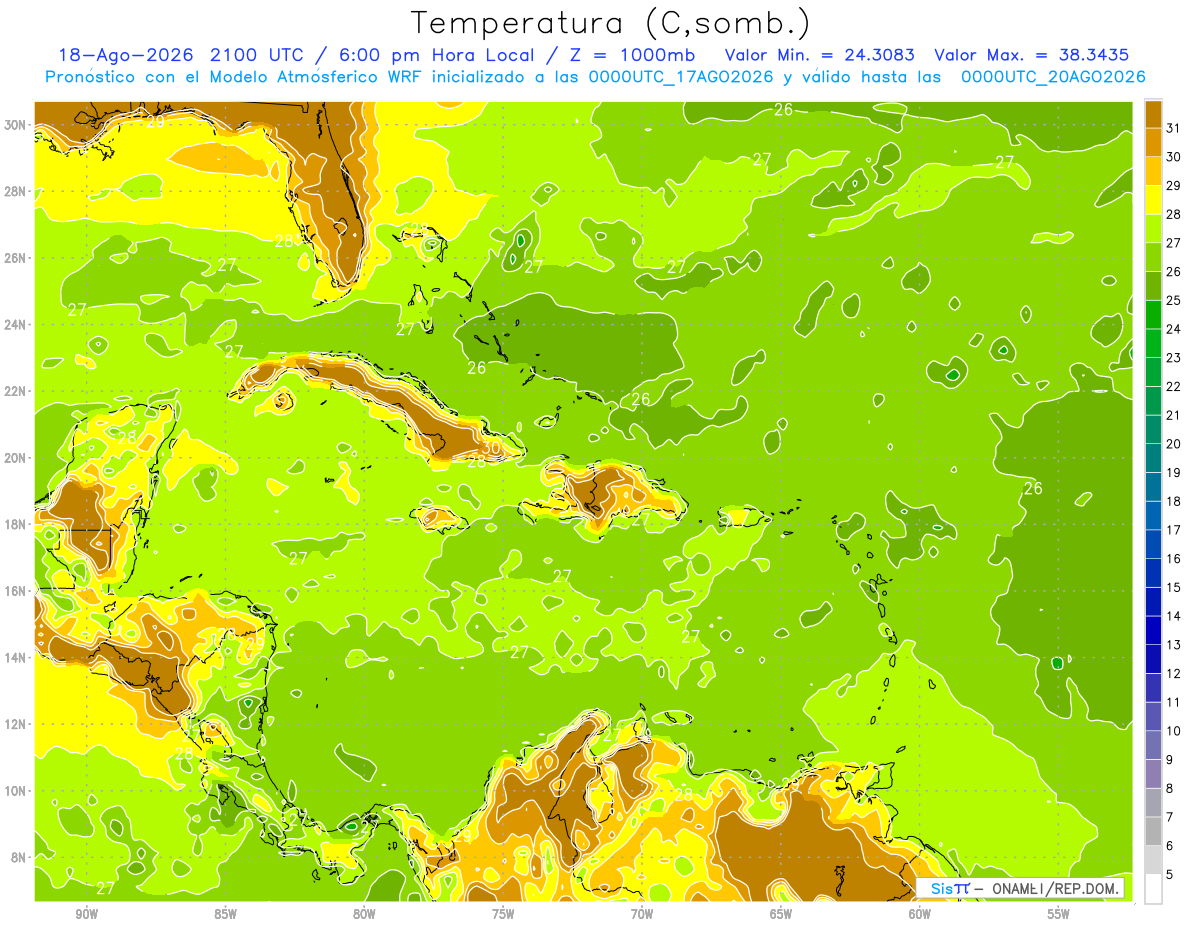The image size is (1200, 927).
Task: Click the "20" label on the color scale
Action: [x=1174, y=444]
